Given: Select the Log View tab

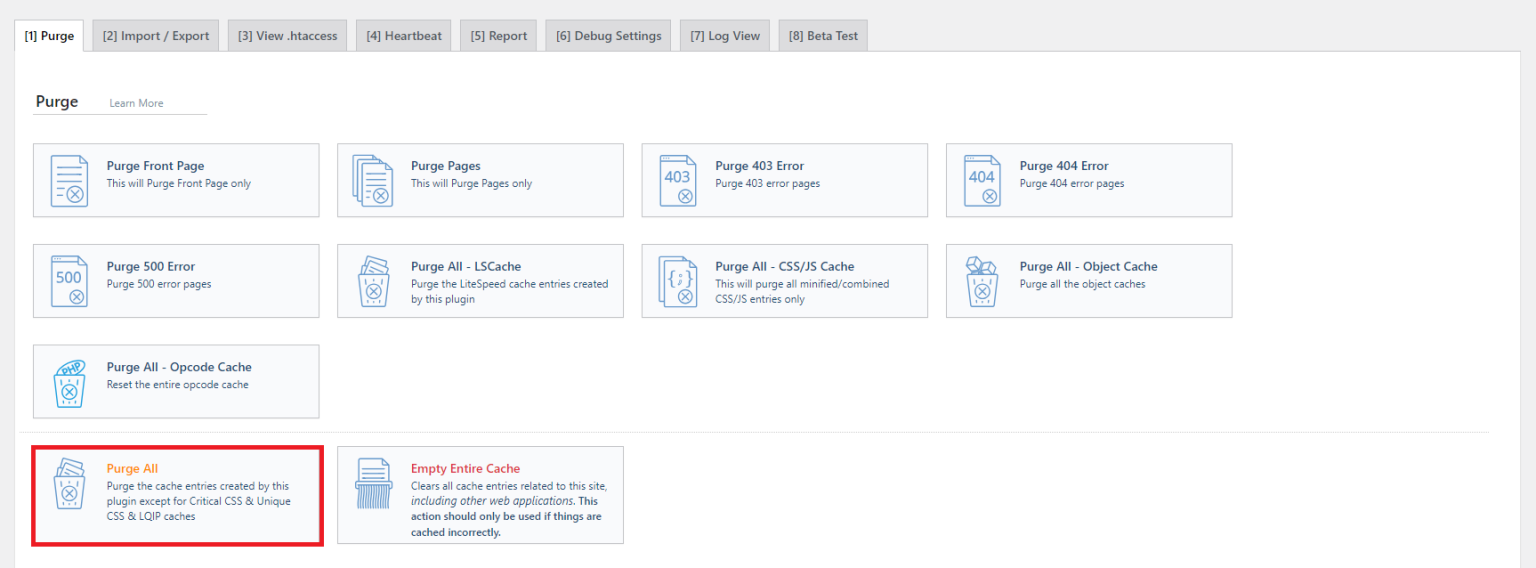Looking at the screenshot, I should (725, 36).
